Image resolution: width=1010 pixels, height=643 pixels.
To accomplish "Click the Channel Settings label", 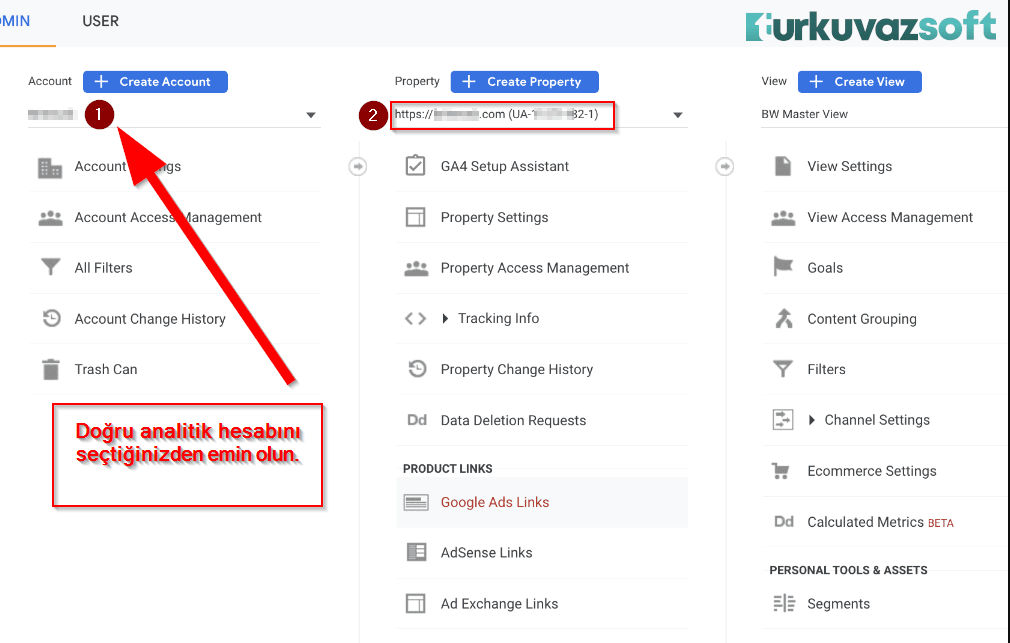I will (877, 420).
